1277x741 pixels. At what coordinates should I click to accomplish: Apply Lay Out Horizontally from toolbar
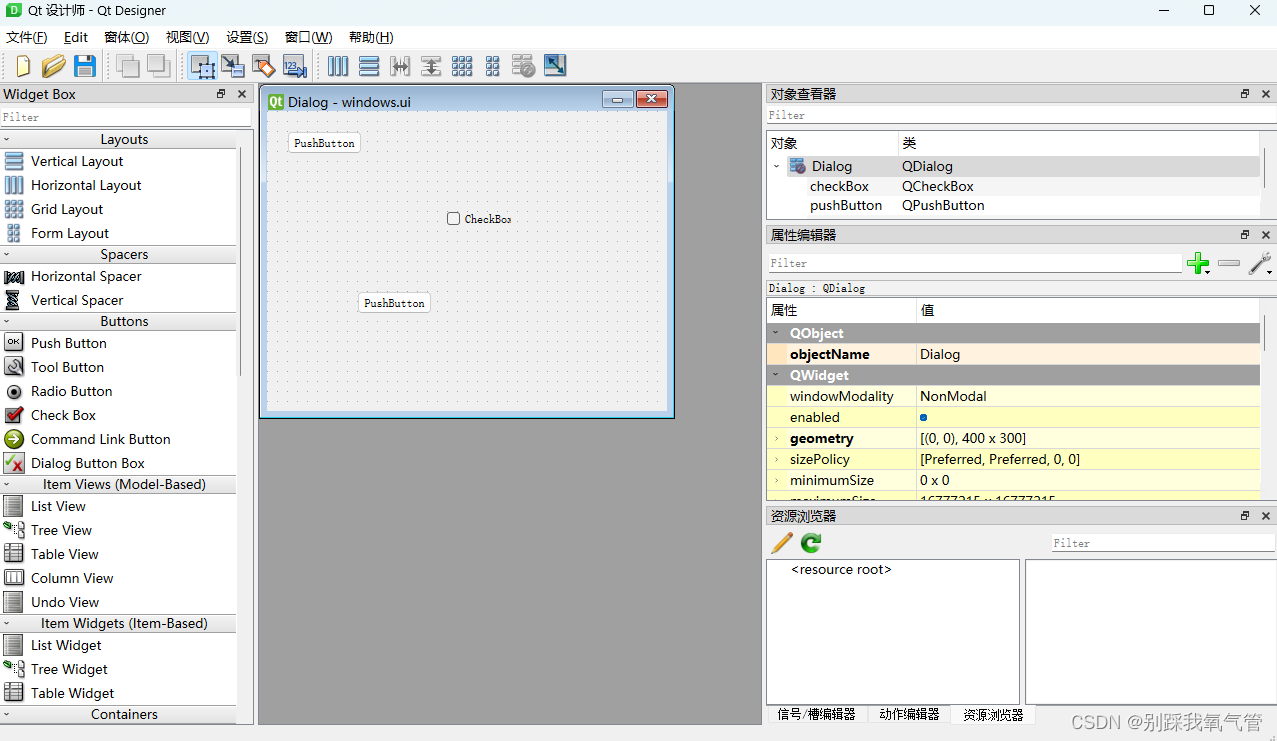point(338,66)
